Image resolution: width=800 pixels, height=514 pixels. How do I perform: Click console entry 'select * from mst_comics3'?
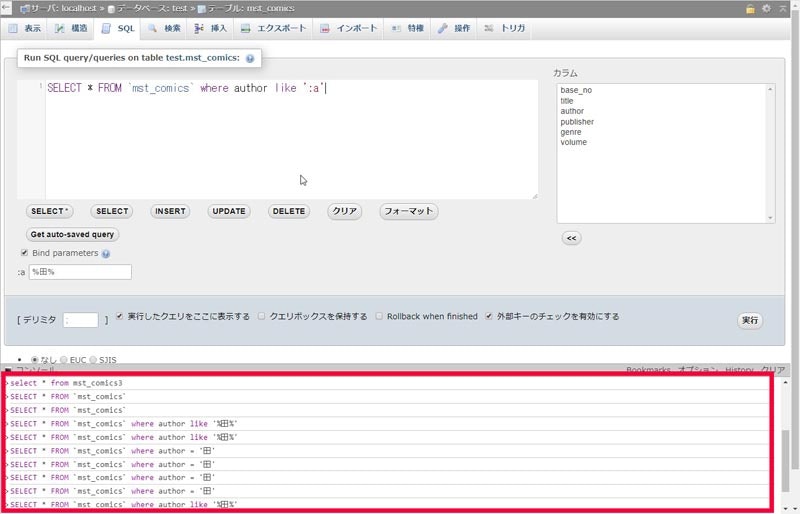point(66,383)
